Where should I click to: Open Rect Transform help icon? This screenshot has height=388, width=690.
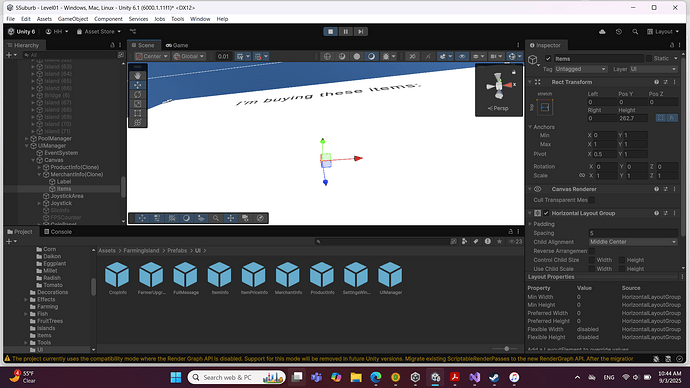click(656, 82)
